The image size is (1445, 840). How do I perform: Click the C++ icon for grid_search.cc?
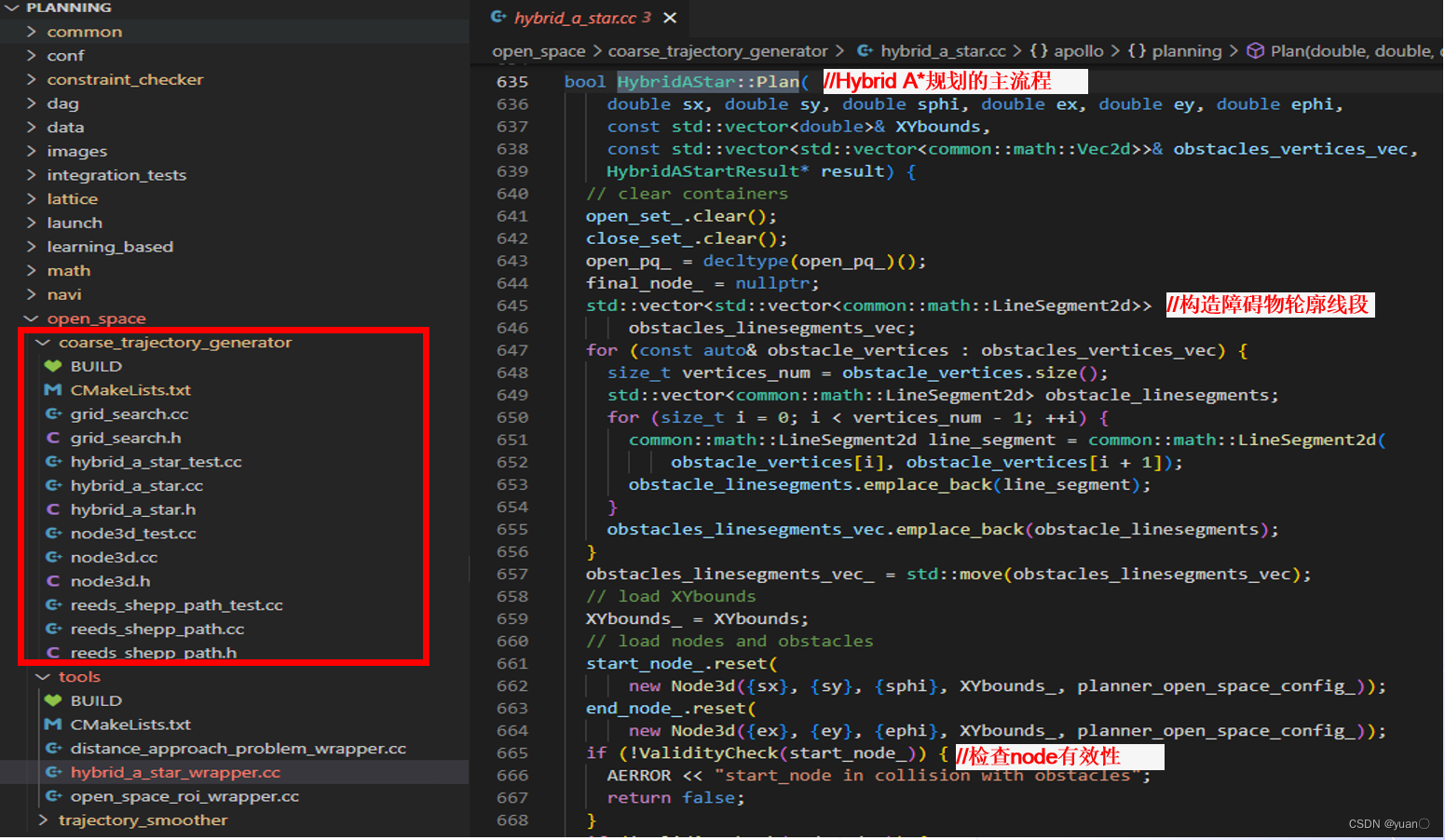pos(53,413)
